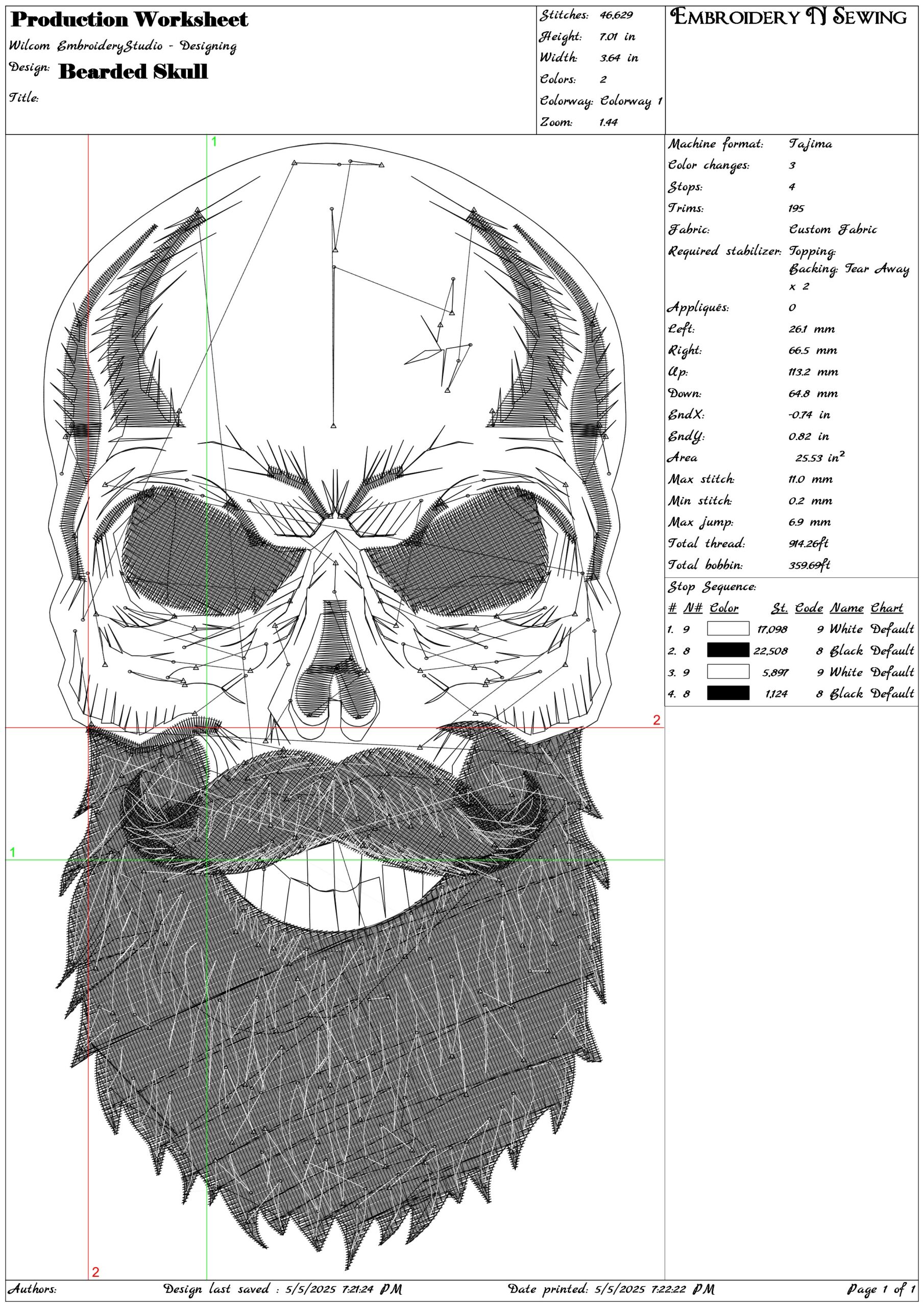The image size is (924, 1307).
Task: Click the 'Date printed' timestamp
Action: [611, 1289]
